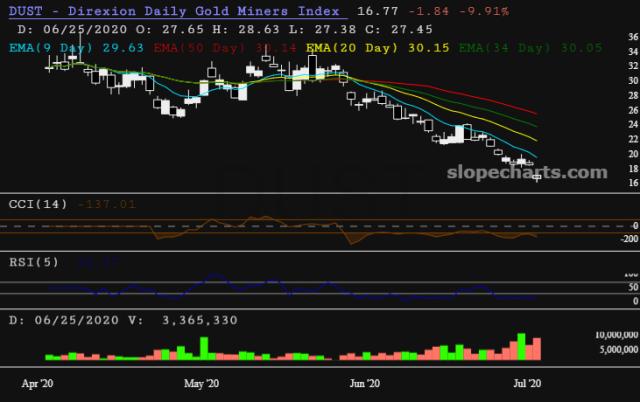The width and height of the screenshot is (640, 402).
Task: Click the last candlestick near price 17
Action: click(537, 177)
